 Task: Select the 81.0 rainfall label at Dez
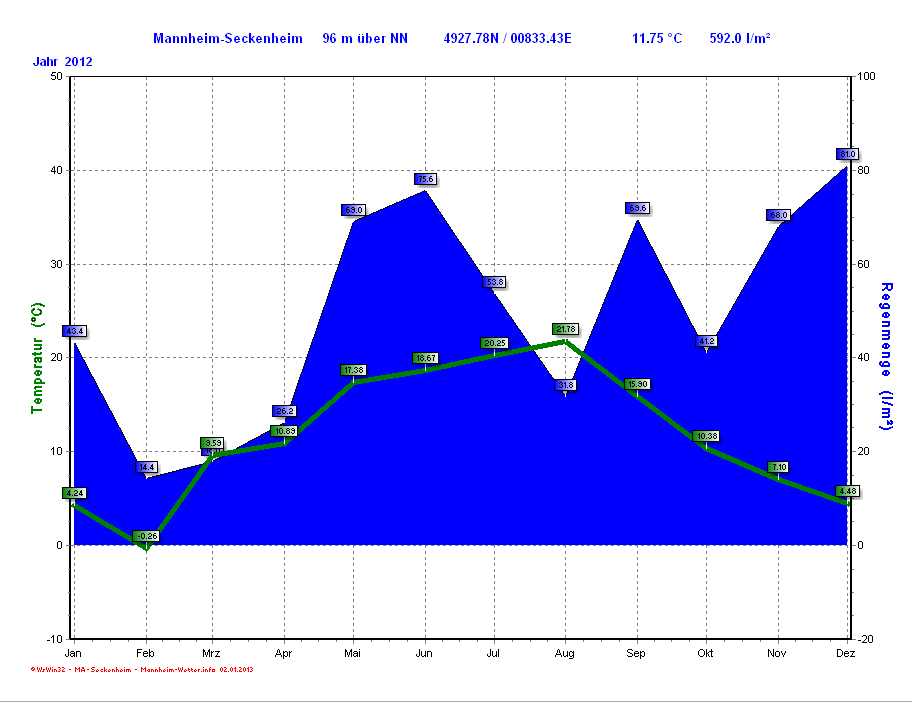(x=847, y=154)
